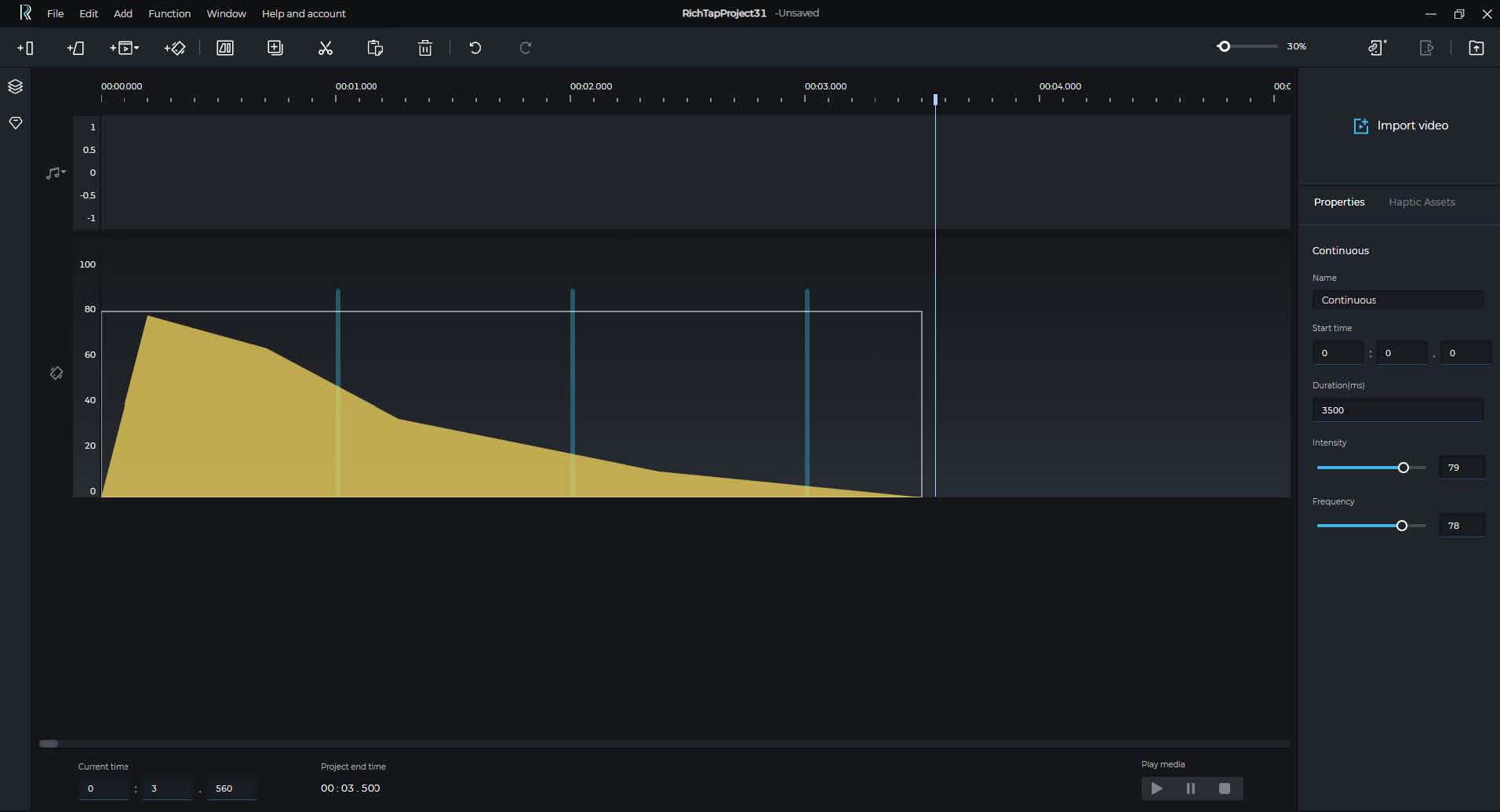Expand the tags panel in the sidebar
Screen dimensions: 1500x812
click(x=15, y=122)
